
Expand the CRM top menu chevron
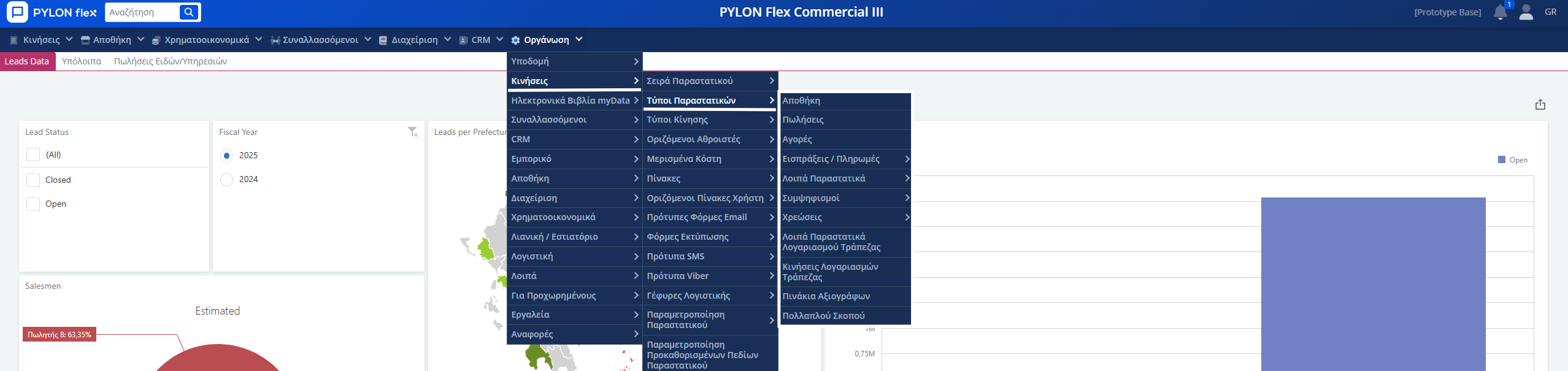coord(499,39)
